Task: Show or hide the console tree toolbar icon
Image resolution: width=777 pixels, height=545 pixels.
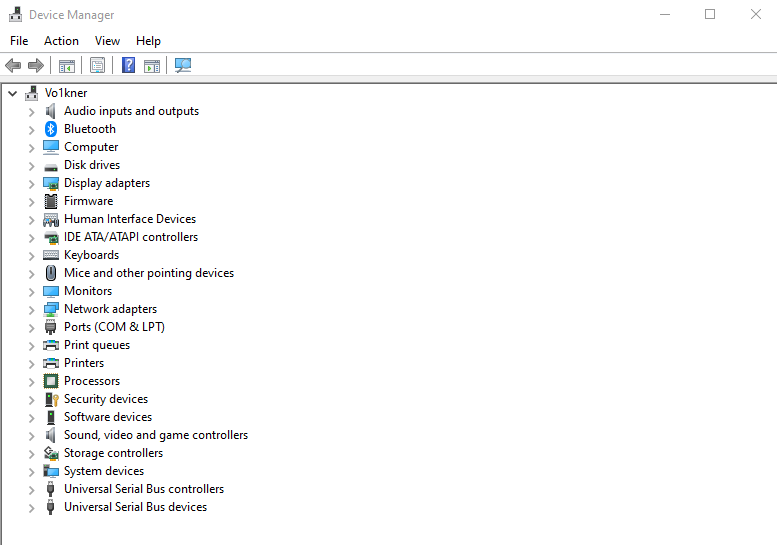Action: (67, 65)
